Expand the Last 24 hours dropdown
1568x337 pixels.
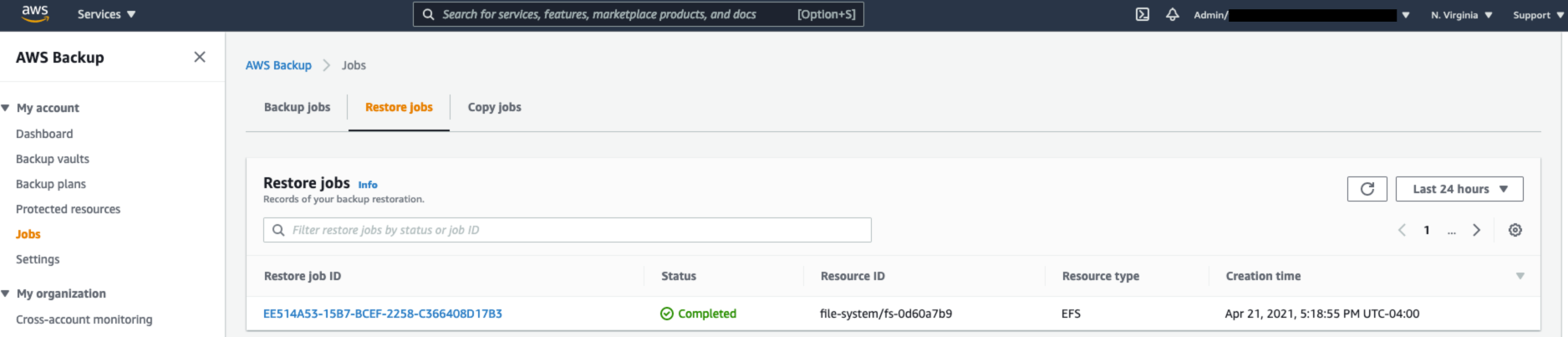click(x=1459, y=189)
